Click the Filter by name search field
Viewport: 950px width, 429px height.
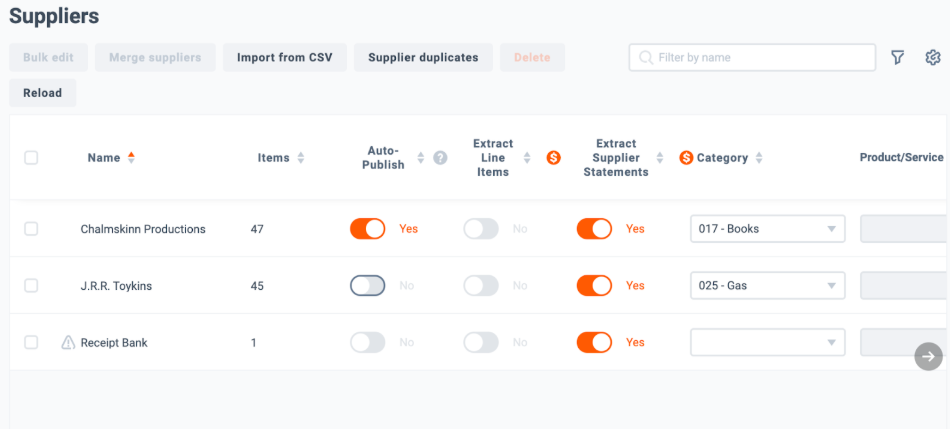click(760, 58)
